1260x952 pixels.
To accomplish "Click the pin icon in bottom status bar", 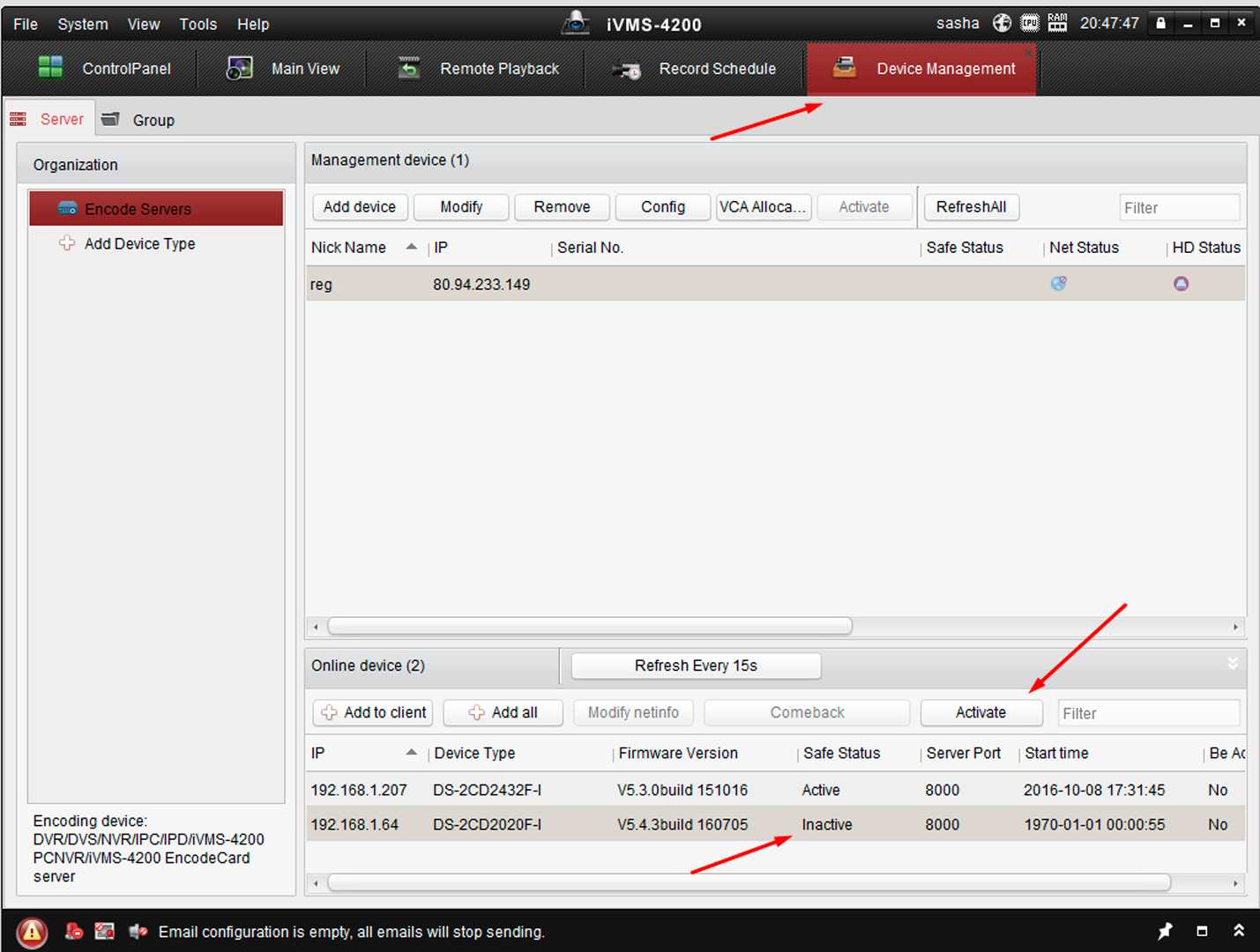I will 1165,931.
